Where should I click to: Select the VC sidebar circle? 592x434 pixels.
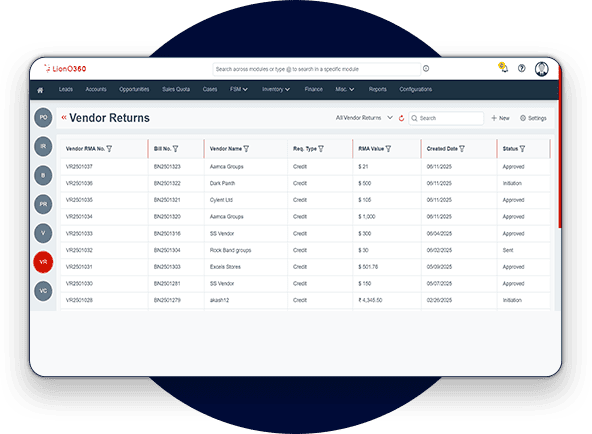(x=43, y=291)
